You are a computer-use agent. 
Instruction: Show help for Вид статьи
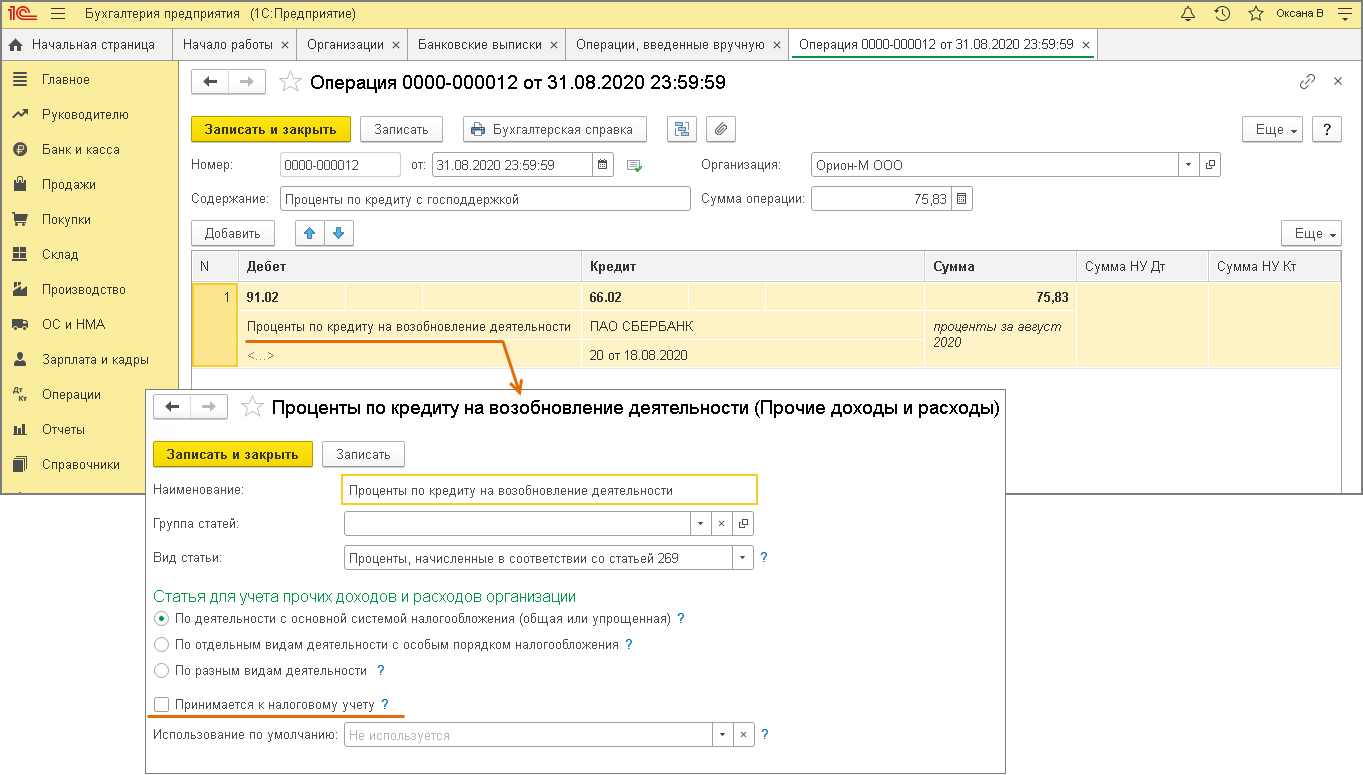(764, 558)
